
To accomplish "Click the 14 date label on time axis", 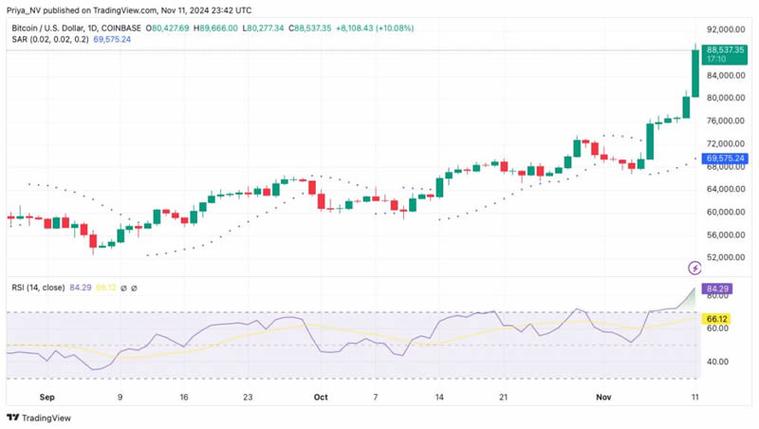I will (x=439, y=397).
